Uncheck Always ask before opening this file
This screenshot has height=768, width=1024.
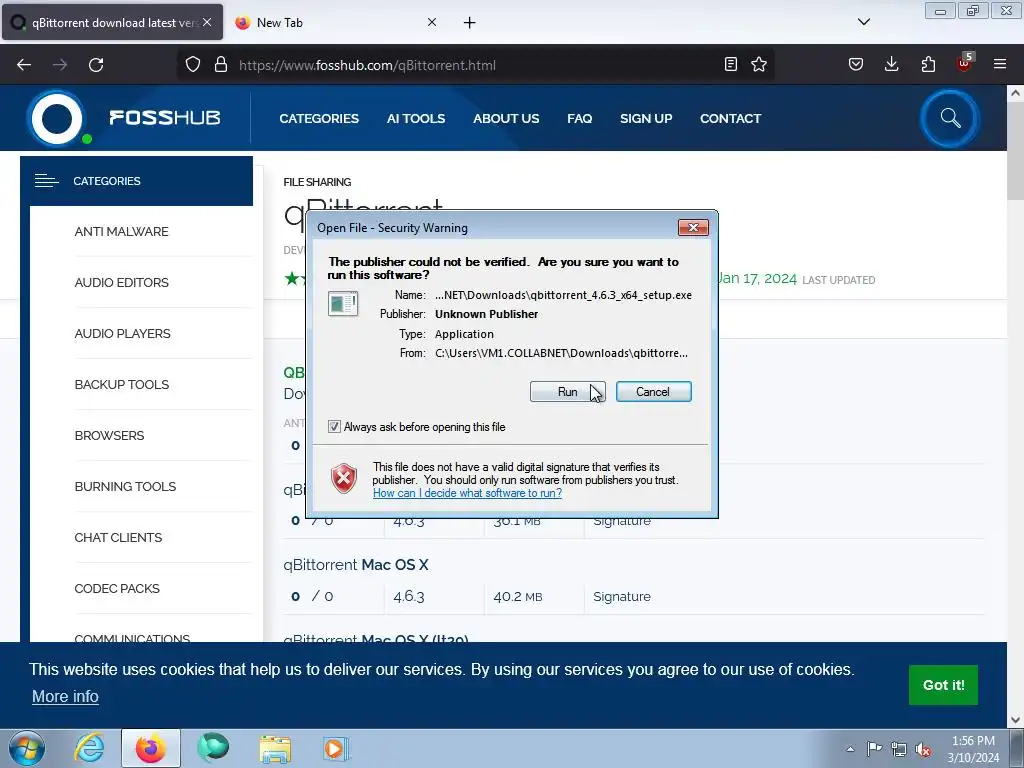334,426
